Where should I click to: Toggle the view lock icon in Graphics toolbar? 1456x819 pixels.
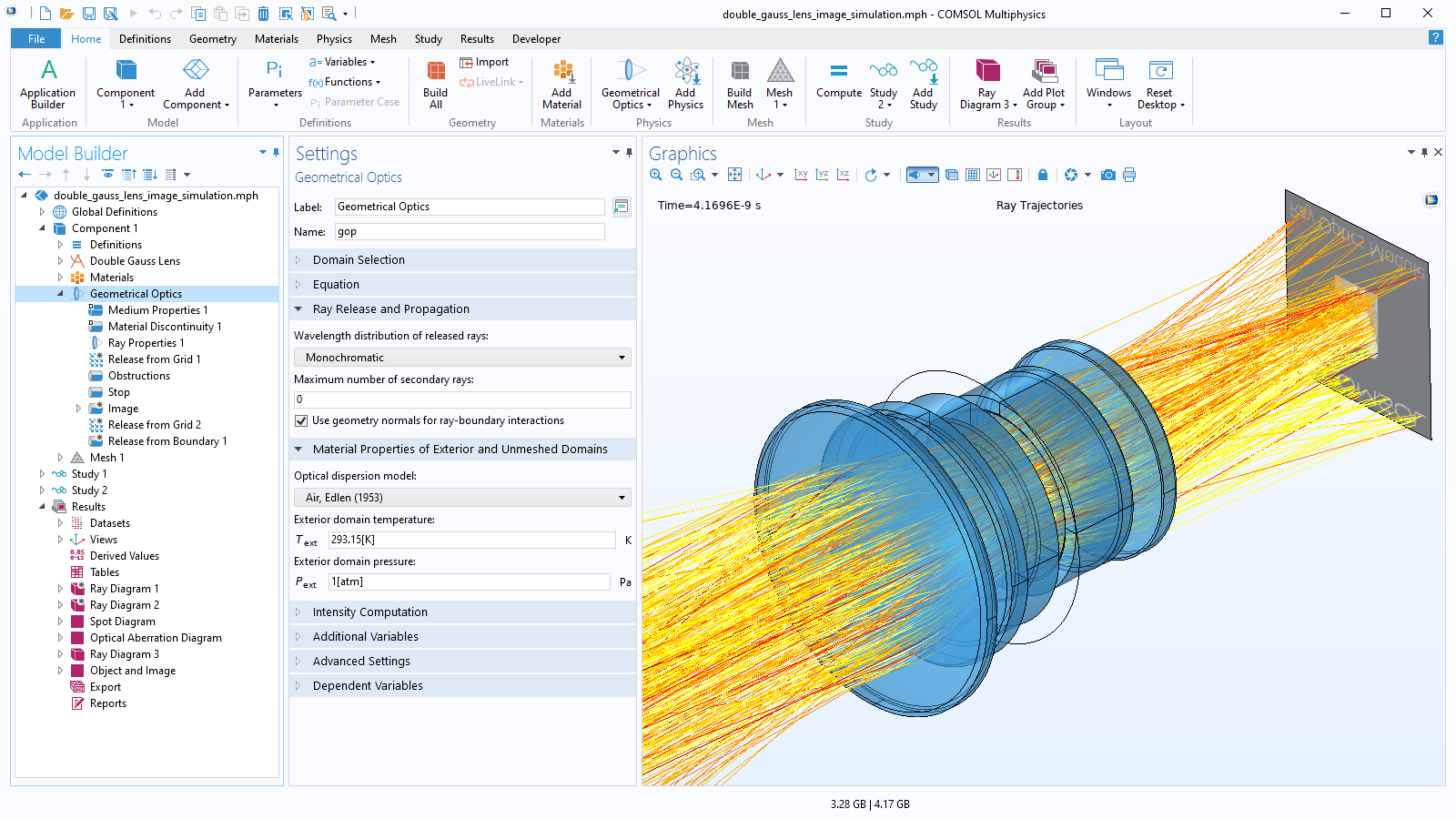coord(1043,175)
